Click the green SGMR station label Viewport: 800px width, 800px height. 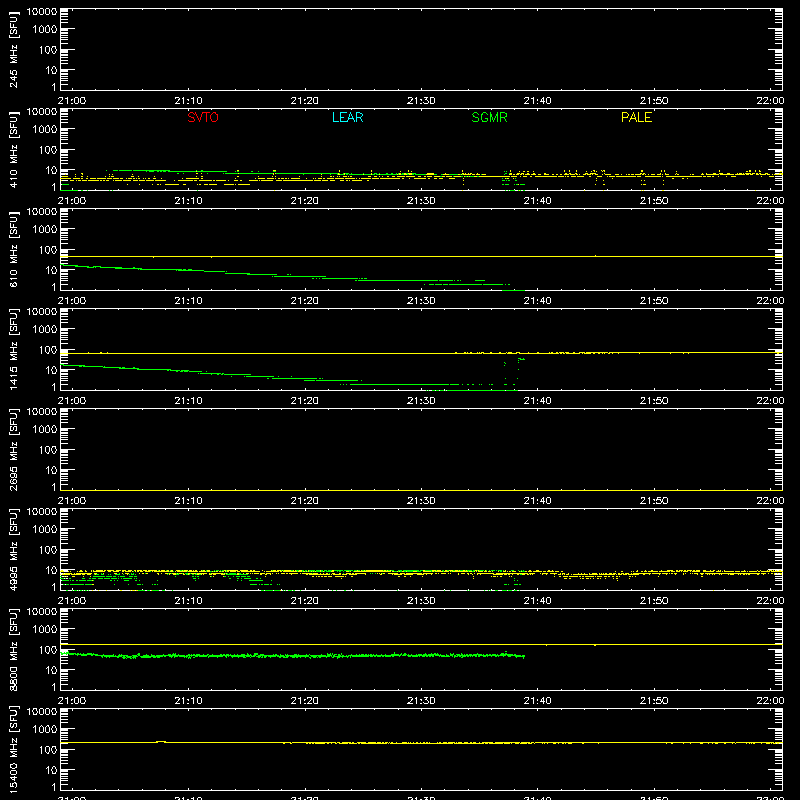point(489,117)
